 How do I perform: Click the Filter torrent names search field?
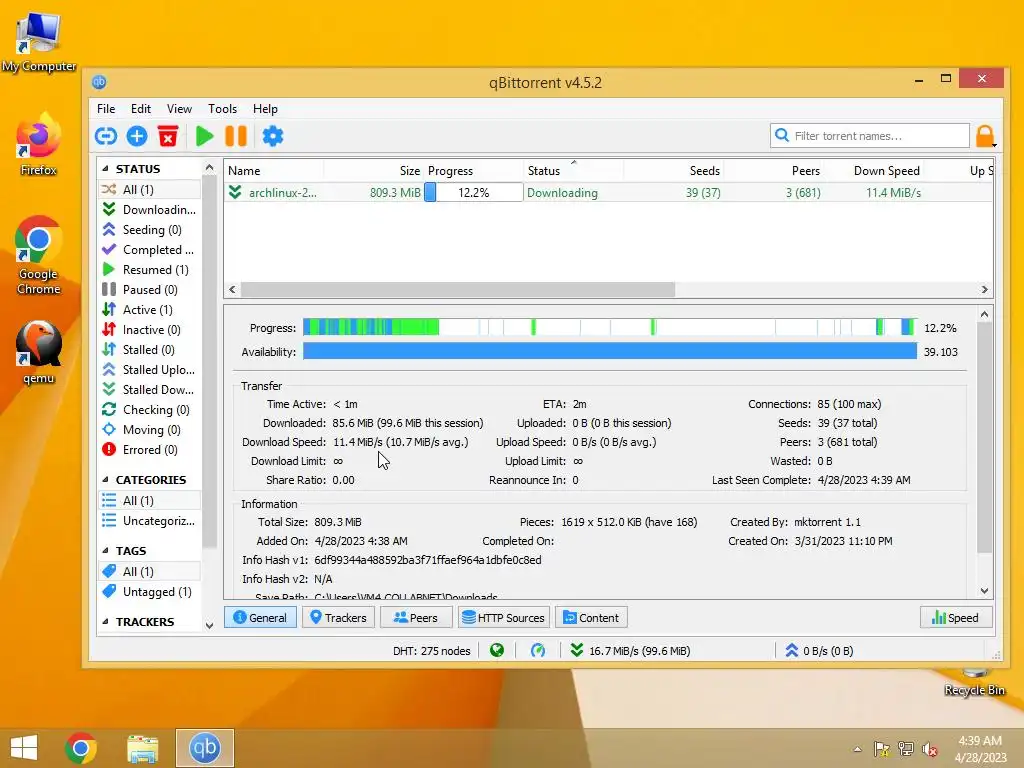pos(870,136)
